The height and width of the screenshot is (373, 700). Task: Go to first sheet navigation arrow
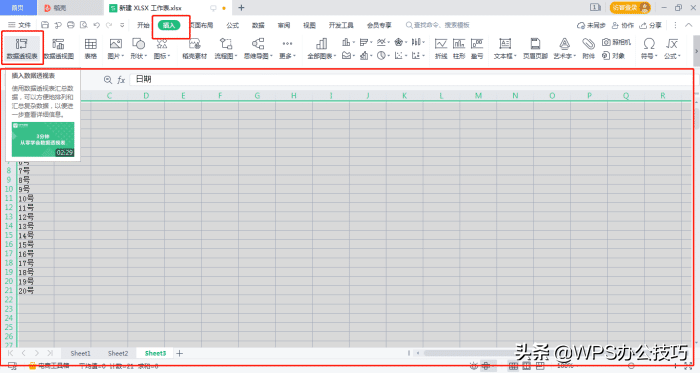[10, 353]
